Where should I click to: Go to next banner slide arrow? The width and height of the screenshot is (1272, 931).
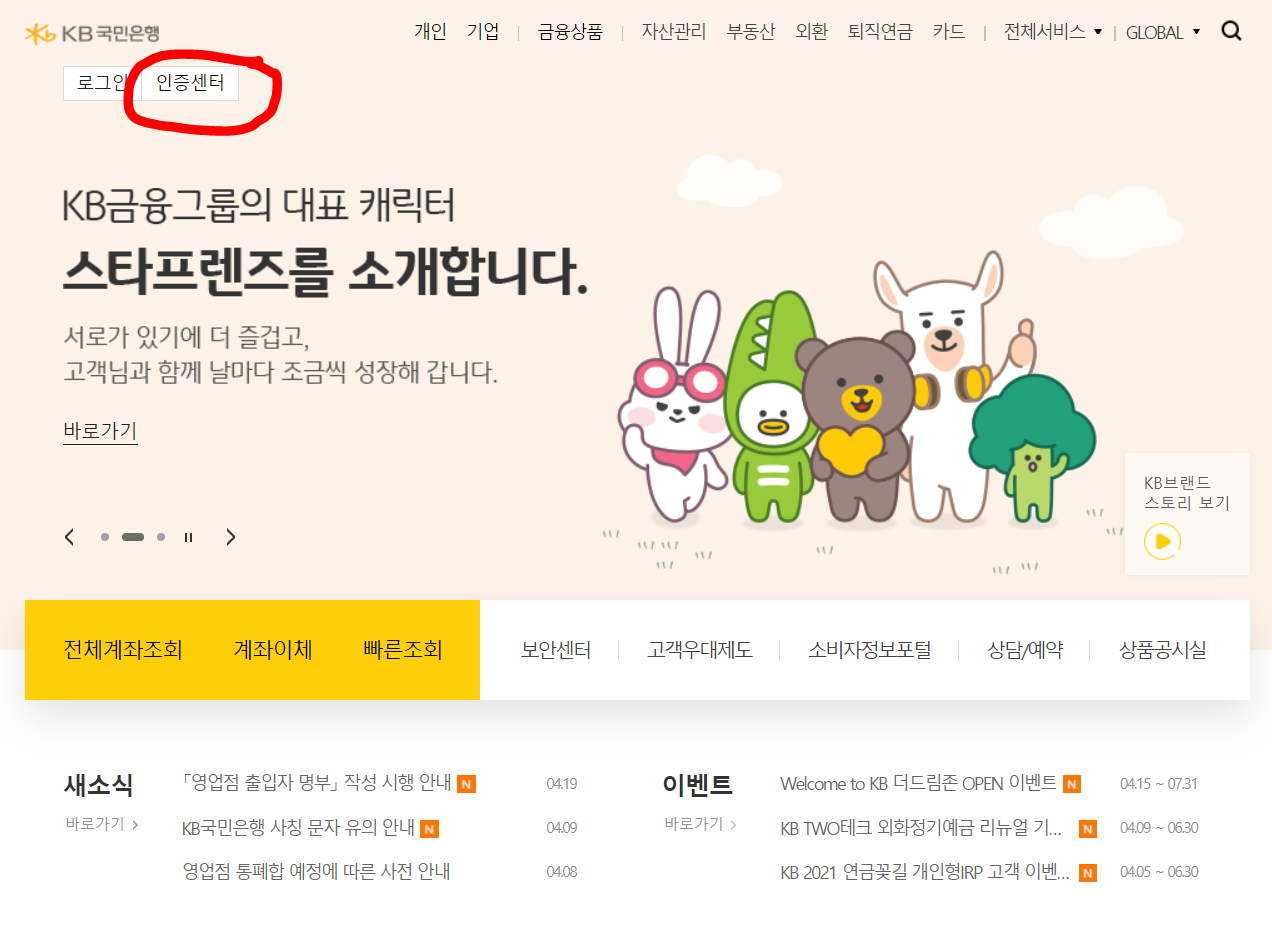231,537
